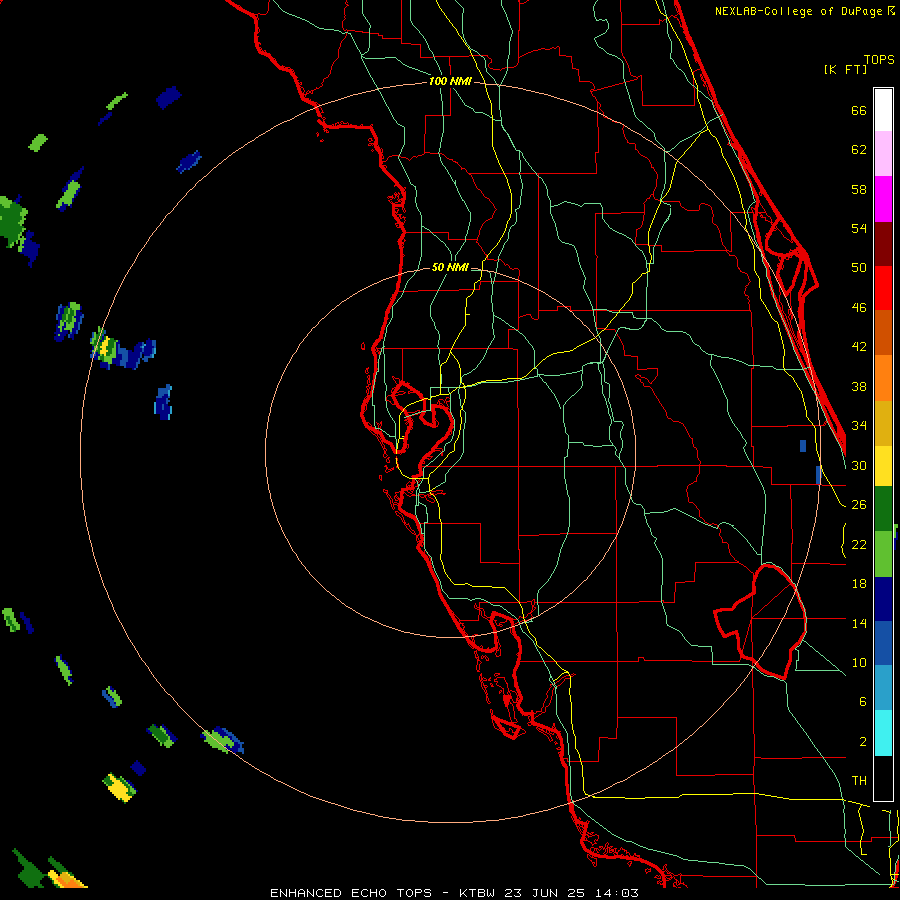Viewport: 900px width, 900px height.
Task: Click the '100 NMI' range ring label
Action: (450, 82)
